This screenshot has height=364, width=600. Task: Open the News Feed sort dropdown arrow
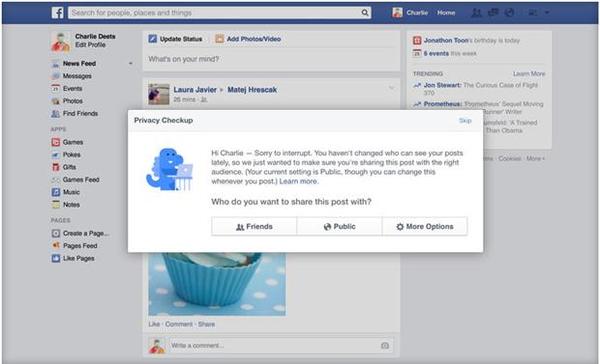pos(130,64)
